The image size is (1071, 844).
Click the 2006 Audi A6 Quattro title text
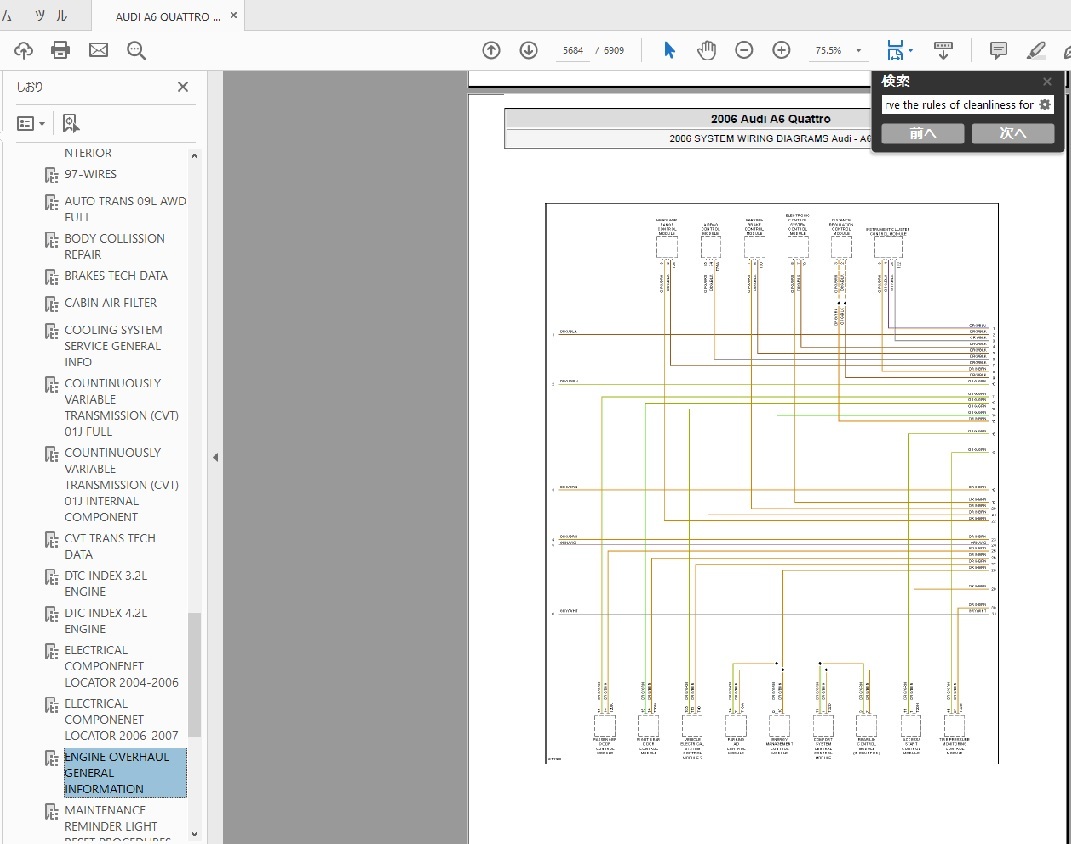pos(770,119)
